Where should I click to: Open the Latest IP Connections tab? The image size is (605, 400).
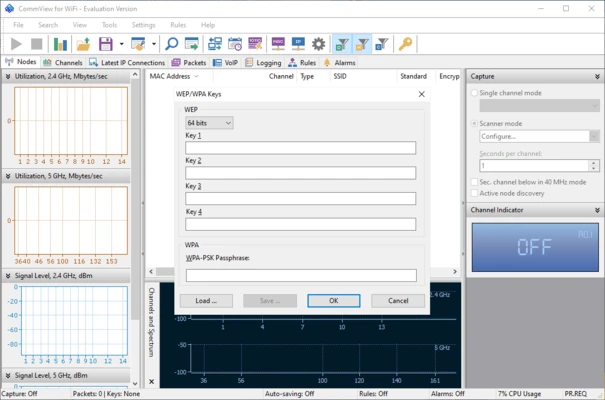127,62
